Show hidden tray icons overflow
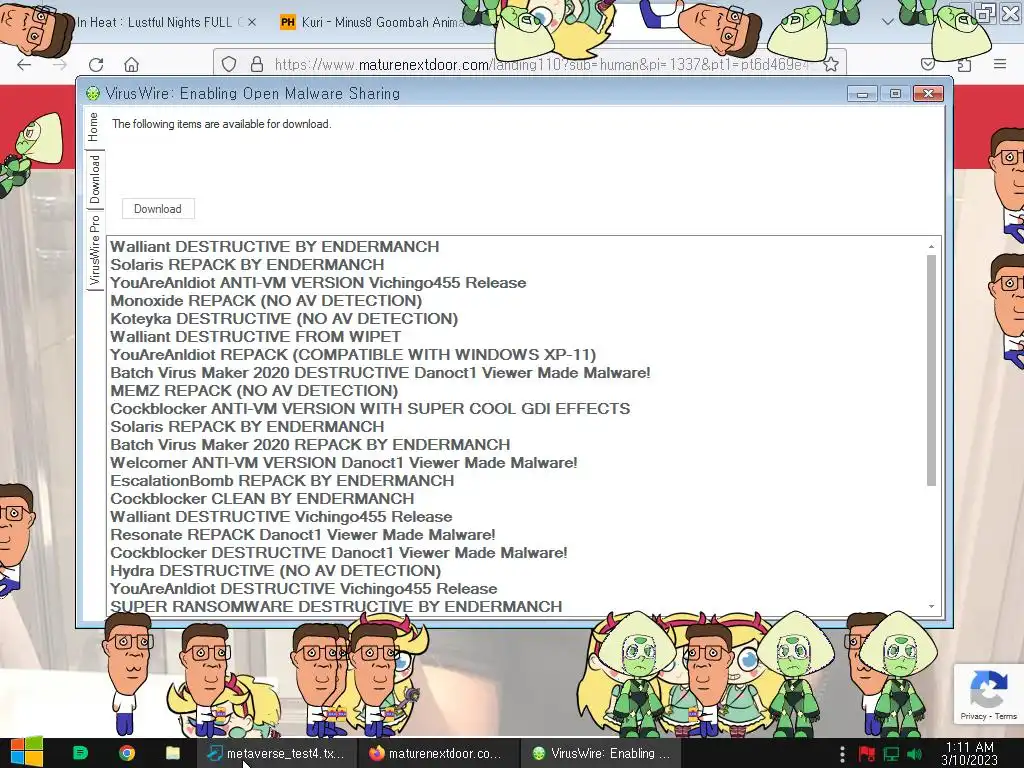The image size is (1024, 768). coord(842,754)
